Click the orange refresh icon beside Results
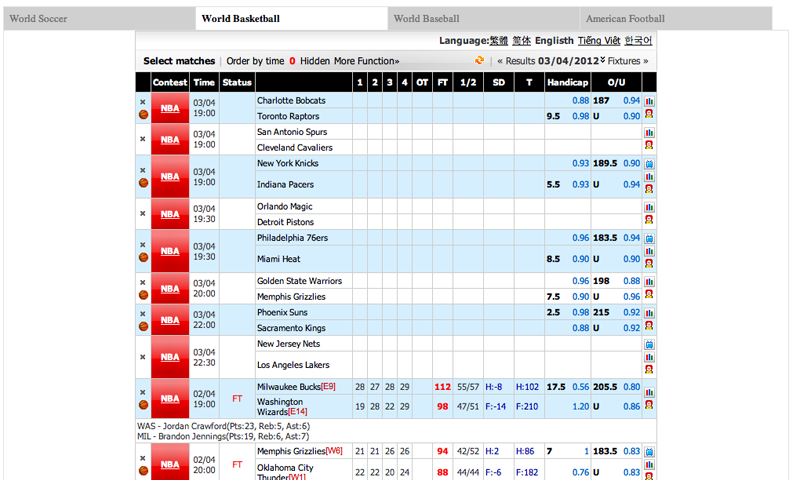The image size is (800, 480). tap(480, 61)
